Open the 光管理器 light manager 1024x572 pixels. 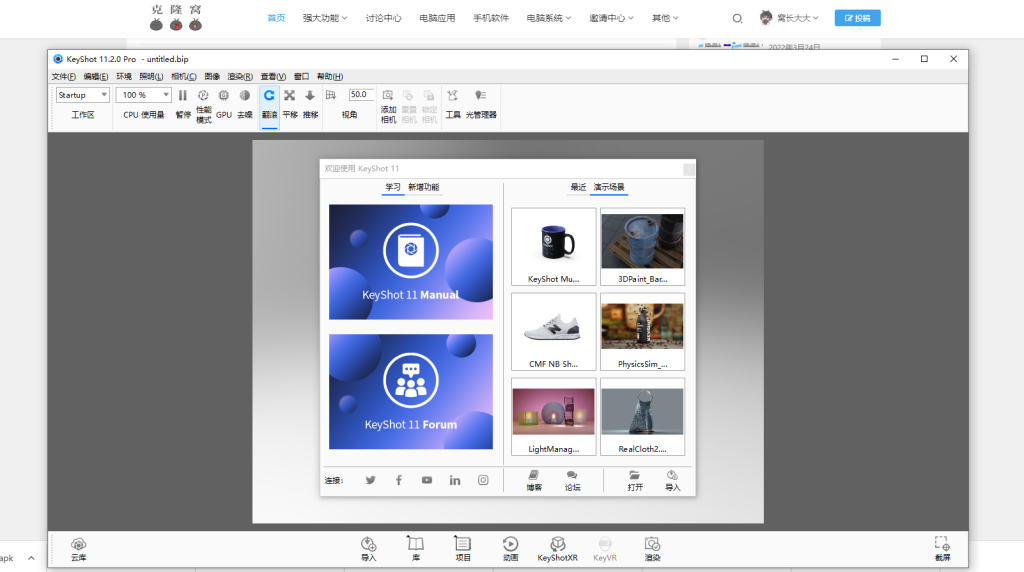tap(481, 104)
